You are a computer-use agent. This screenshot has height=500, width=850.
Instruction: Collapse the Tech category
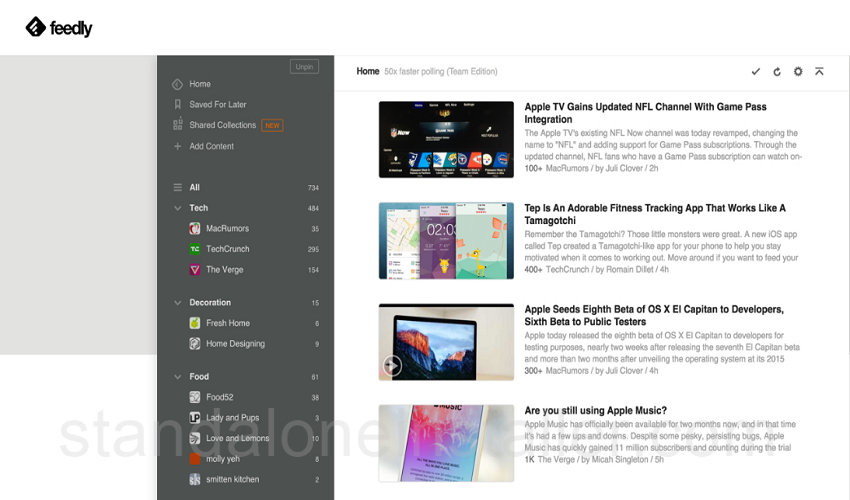pos(177,208)
